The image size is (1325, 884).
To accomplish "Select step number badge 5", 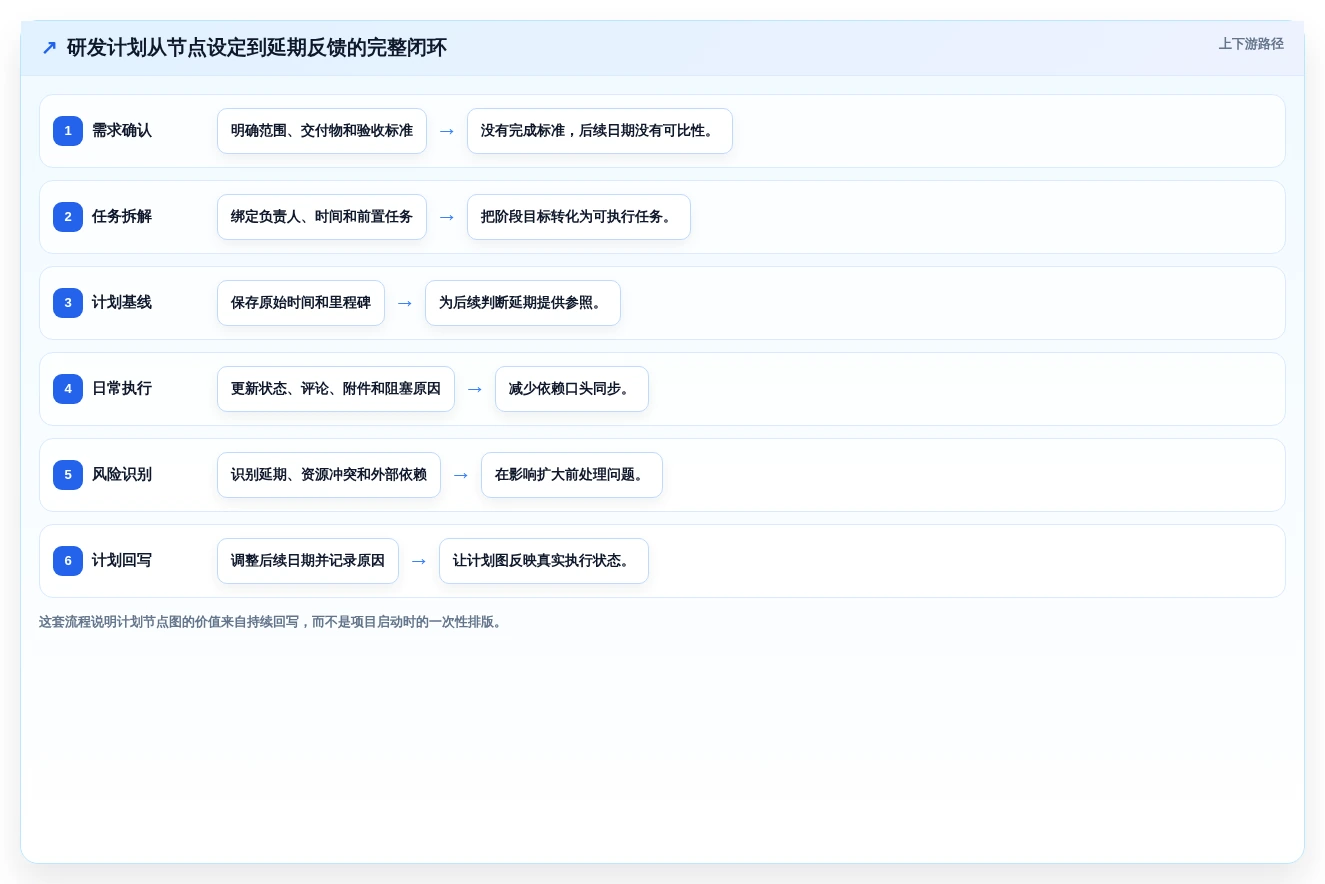I will (x=68, y=475).
